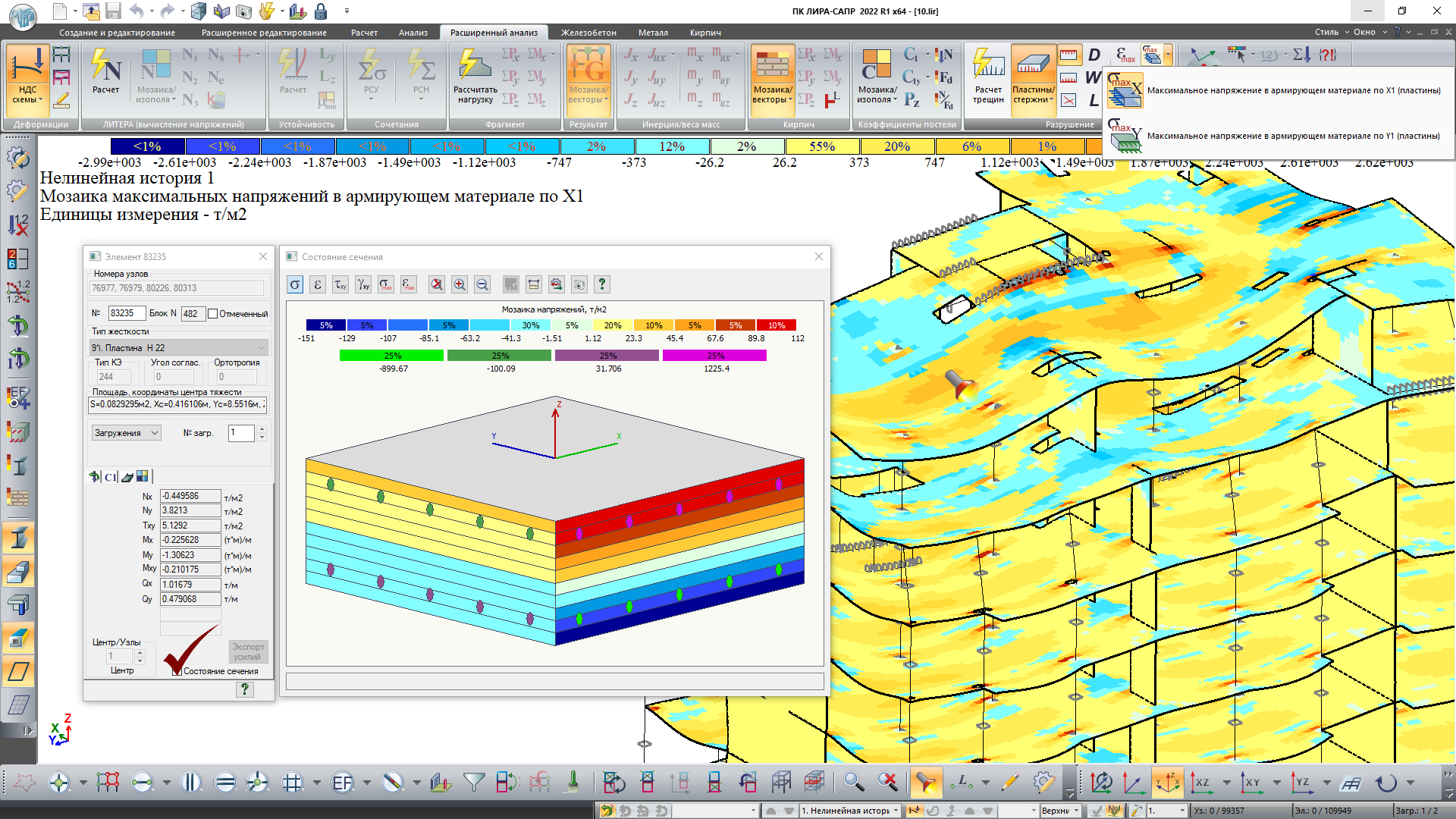Click the epsilon strain icon in section toolbar
Image resolution: width=1456 pixels, height=819 pixels.
(318, 284)
